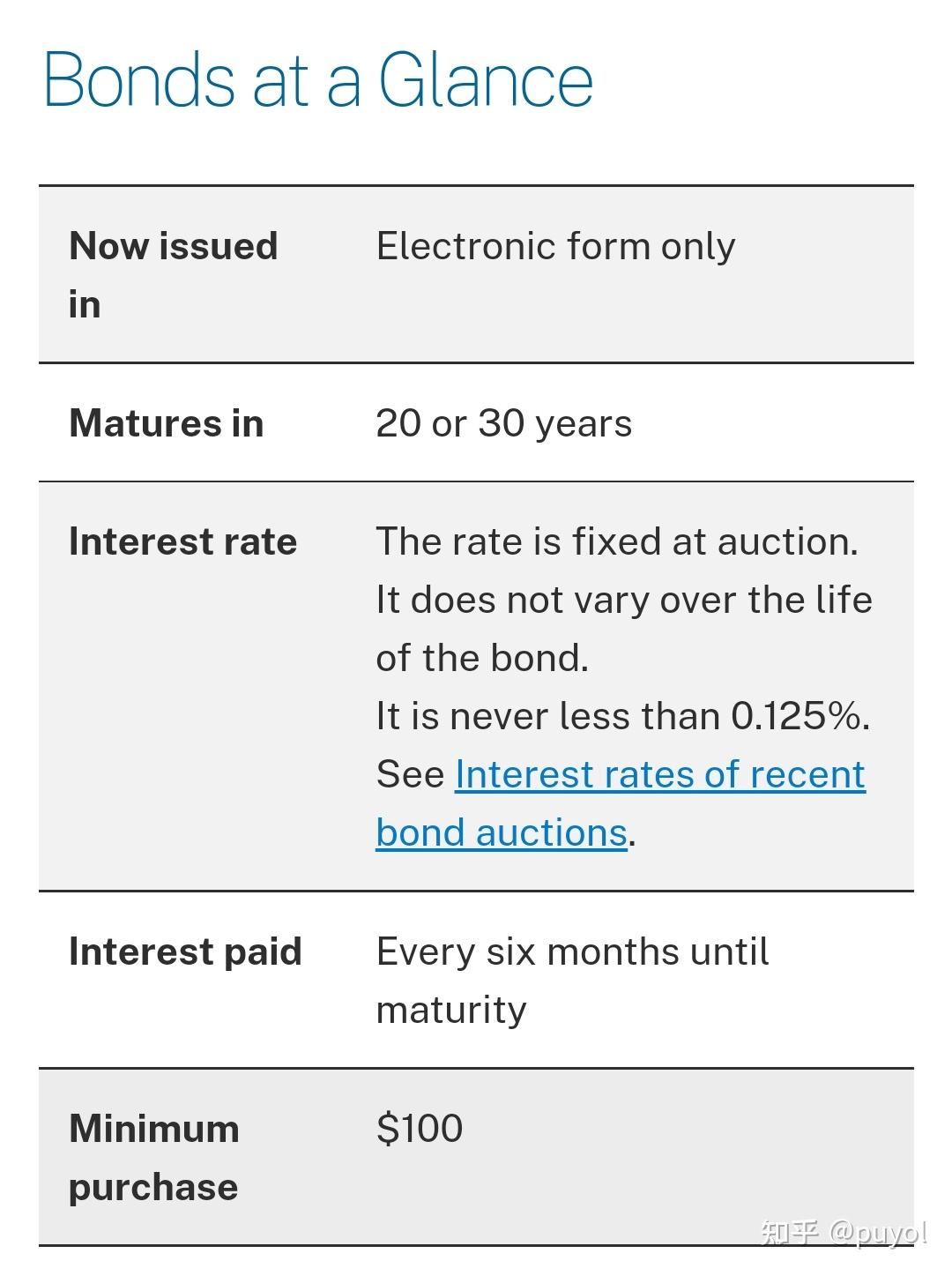Click the "$100" minimum purchase value
952x1276 pixels.
tap(419, 1129)
